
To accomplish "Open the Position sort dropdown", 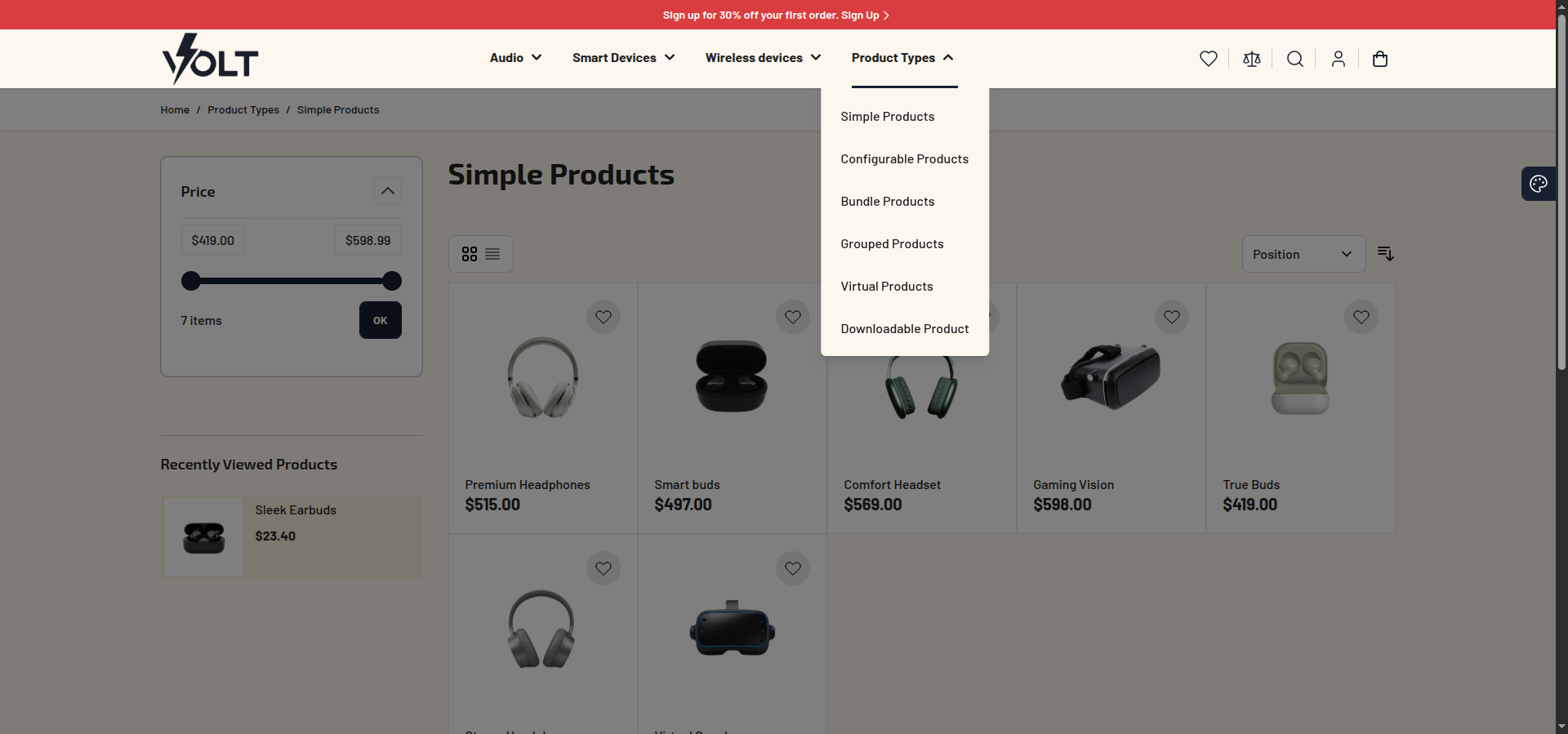I will (1303, 255).
